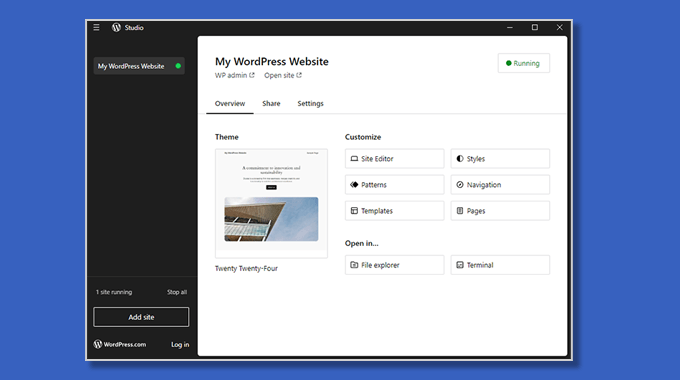This screenshot has width=680, height=380.
Task: Select My WordPress Website in sidebar
Action: click(x=139, y=66)
